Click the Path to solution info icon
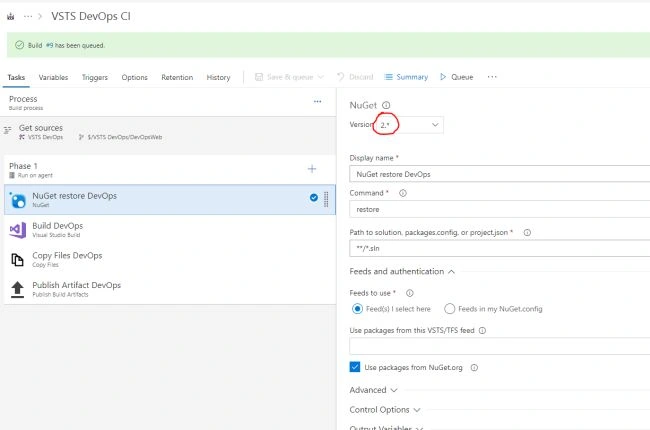 [527, 233]
